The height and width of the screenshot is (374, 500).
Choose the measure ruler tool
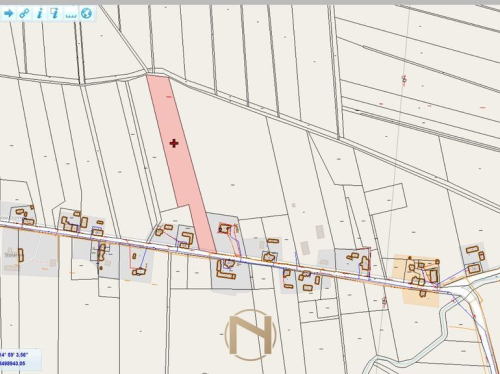tap(70, 15)
